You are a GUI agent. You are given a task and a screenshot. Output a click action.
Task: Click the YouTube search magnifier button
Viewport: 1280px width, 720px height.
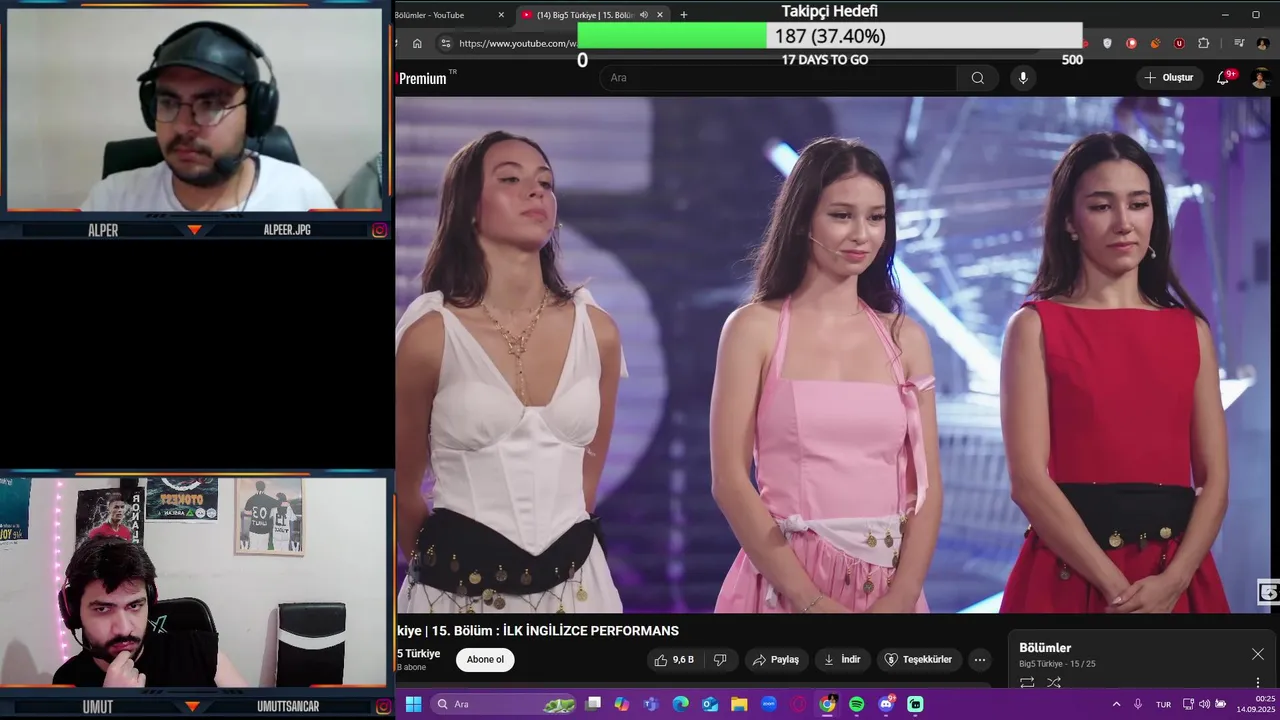(x=977, y=78)
